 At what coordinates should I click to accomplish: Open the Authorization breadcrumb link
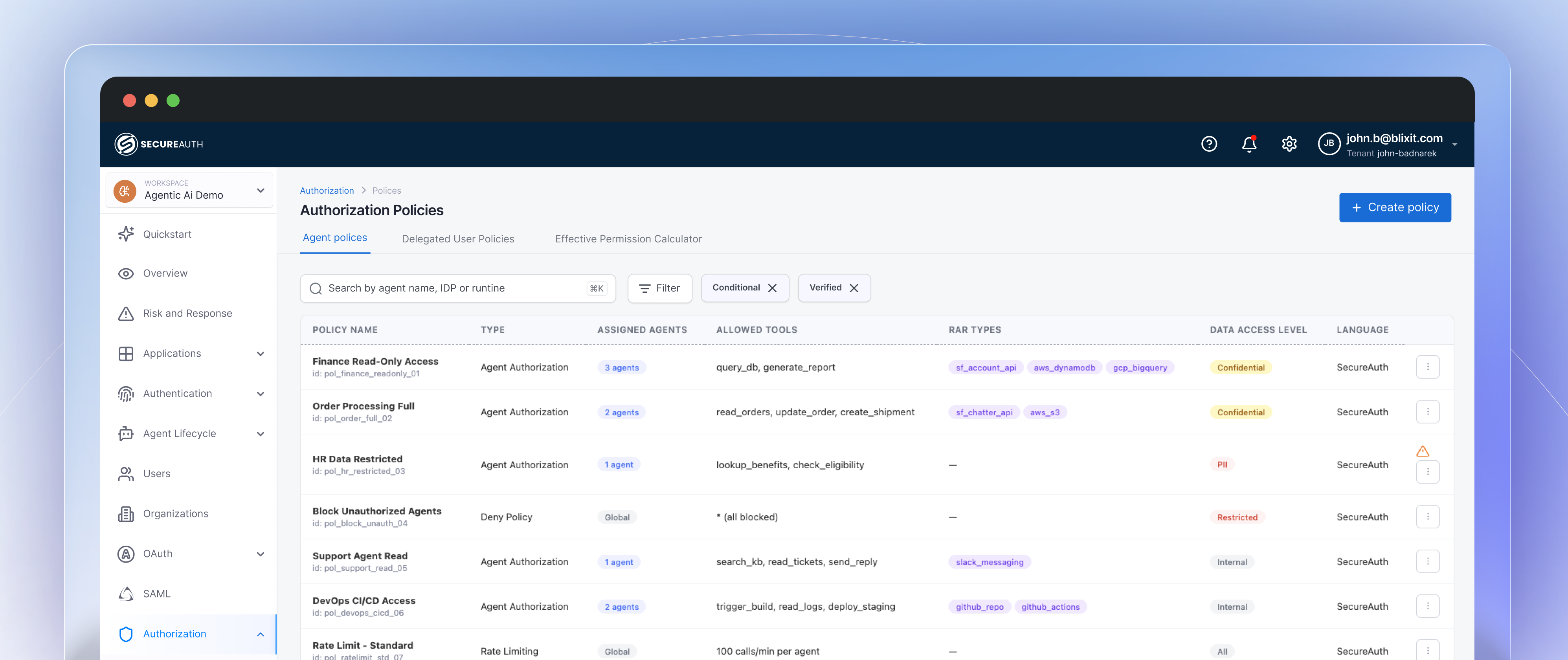tap(327, 191)
